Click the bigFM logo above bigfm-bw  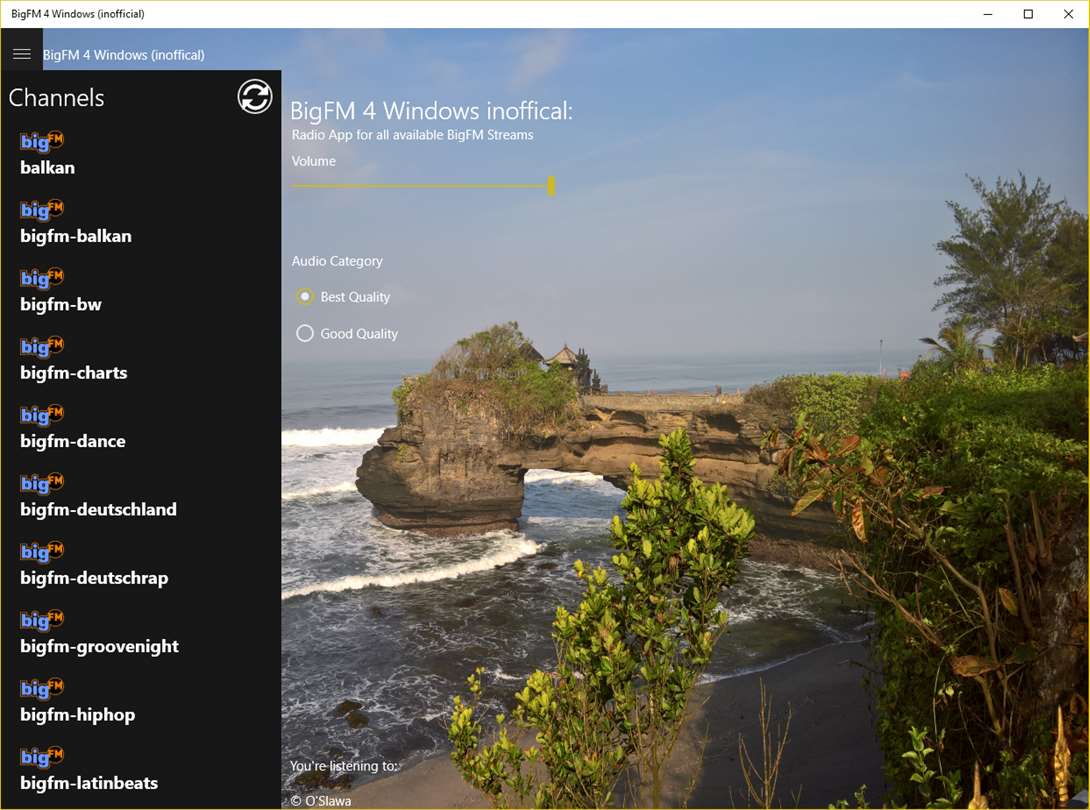(x=42, y=277)
